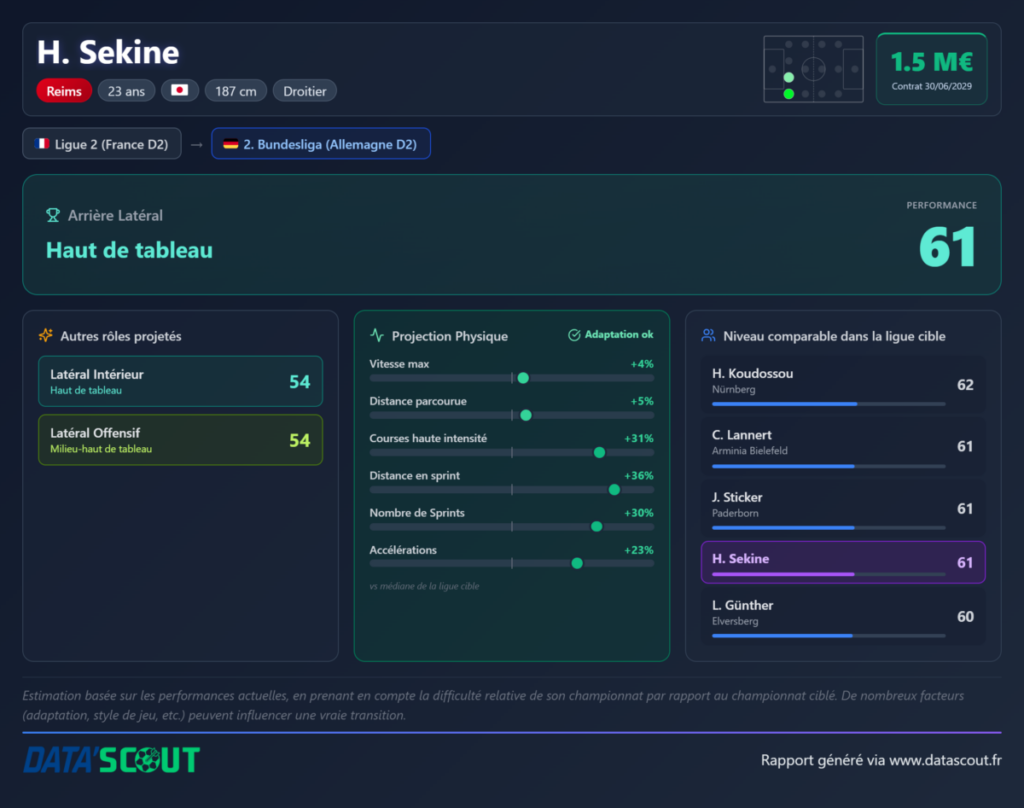This screenshot has width=1024, height=808.
Task: Click the Distance en sprint slider dot
Action: (x=614, y=489)
